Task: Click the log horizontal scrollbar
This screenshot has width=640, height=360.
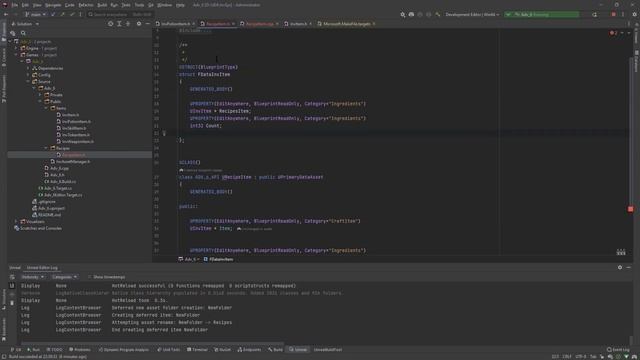Action: [152, 344]
